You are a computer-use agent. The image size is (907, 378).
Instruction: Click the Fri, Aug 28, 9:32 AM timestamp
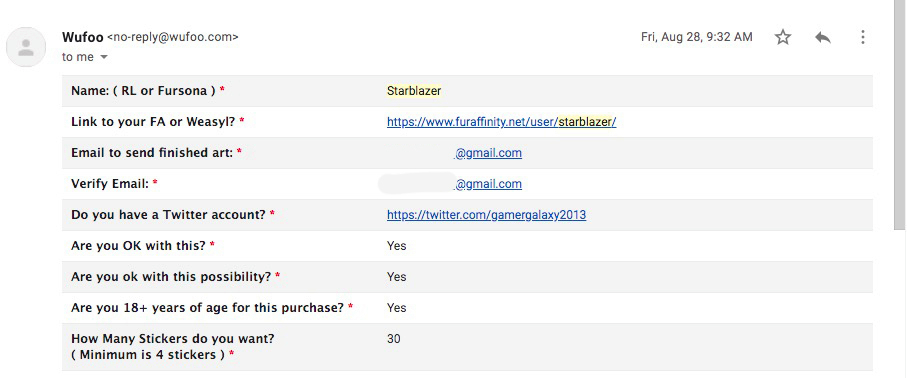(696, 37)
